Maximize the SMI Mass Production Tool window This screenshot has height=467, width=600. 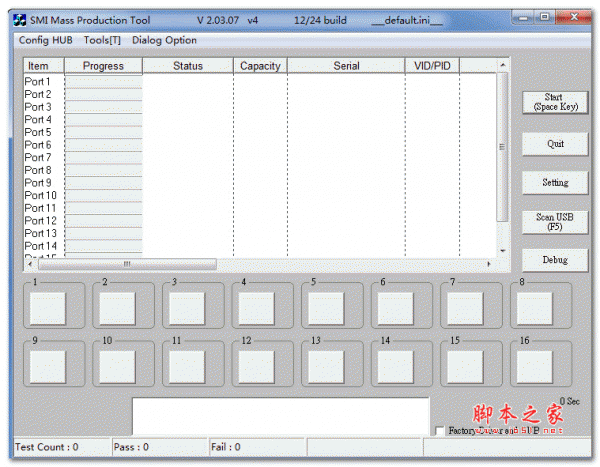(545, 17)
